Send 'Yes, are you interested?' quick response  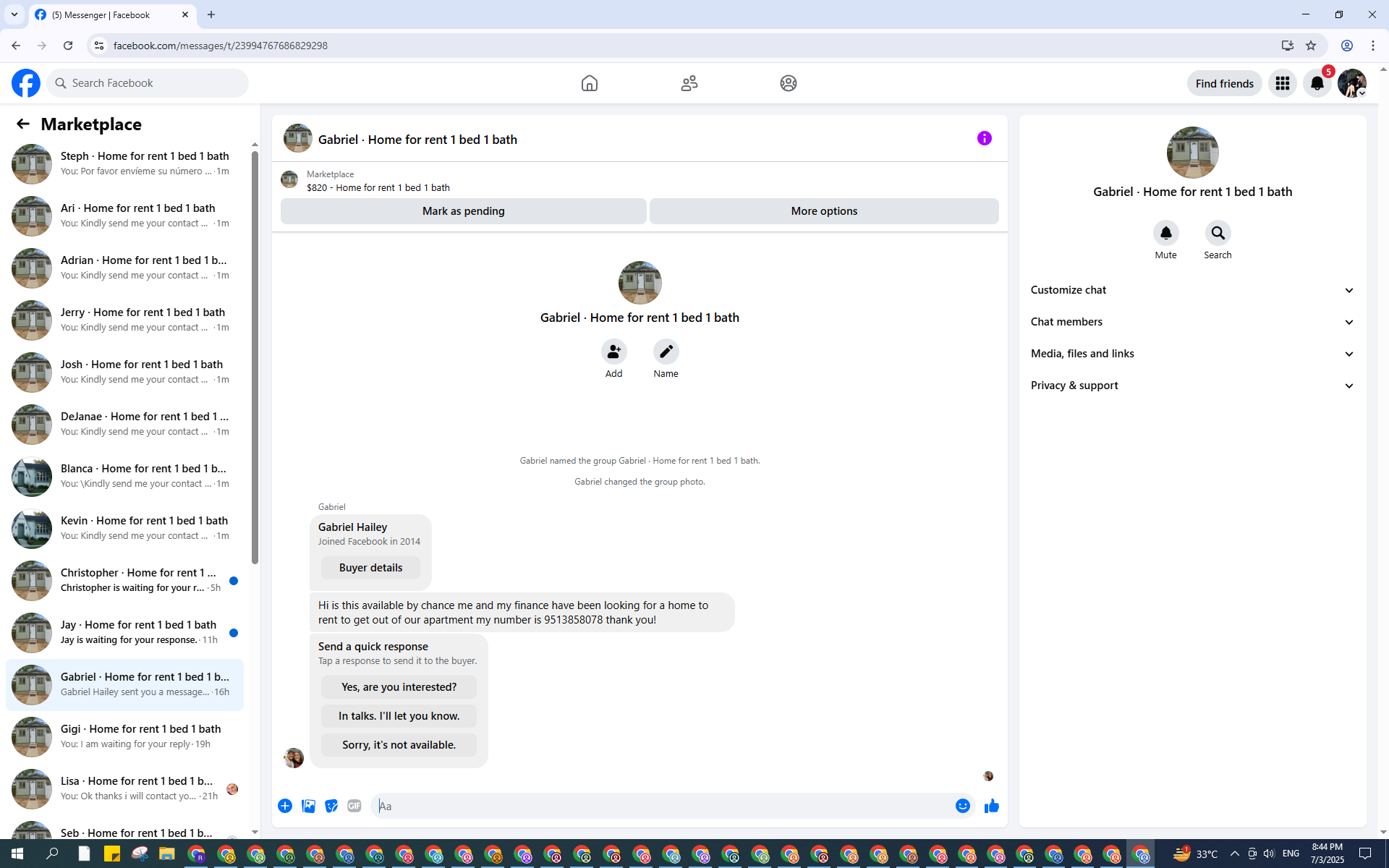point(399,687)
